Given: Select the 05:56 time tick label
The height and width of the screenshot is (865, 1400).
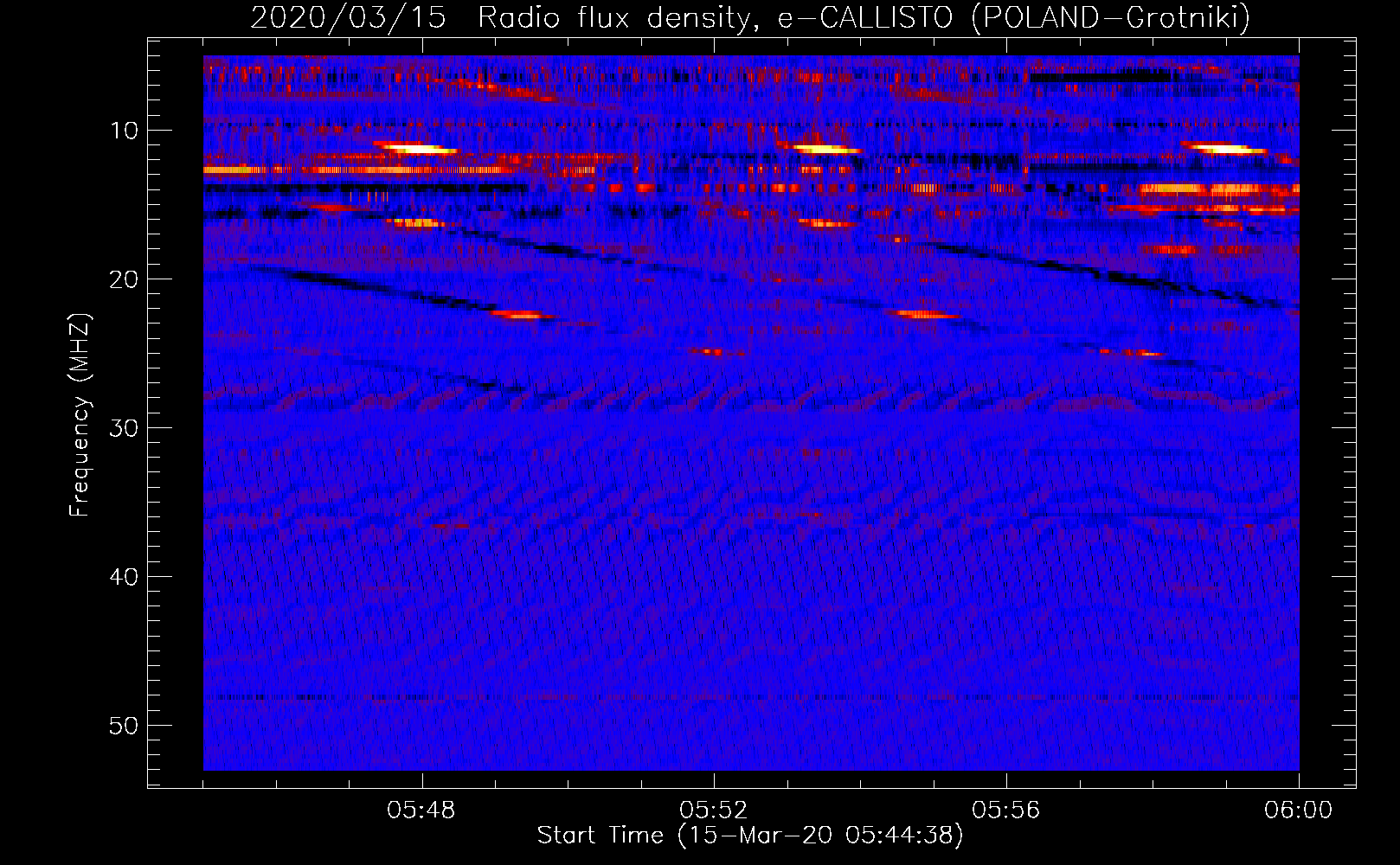Looking at the screenshot, I should click(x=1006, y=811).
